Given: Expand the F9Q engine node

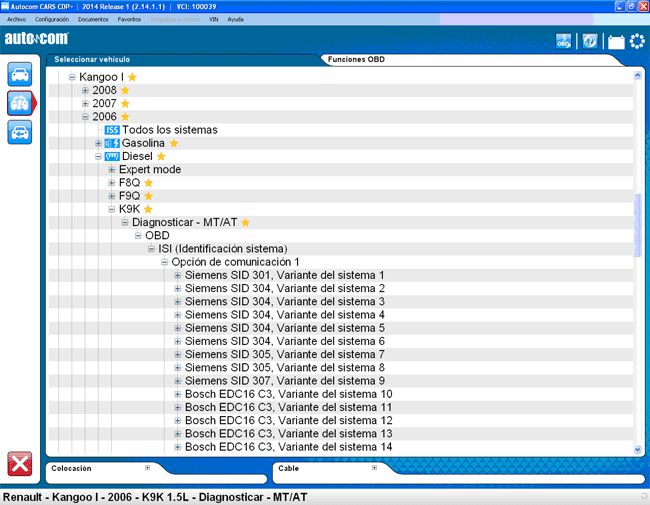Looking at the screenshot, I should tap(112, 196).
